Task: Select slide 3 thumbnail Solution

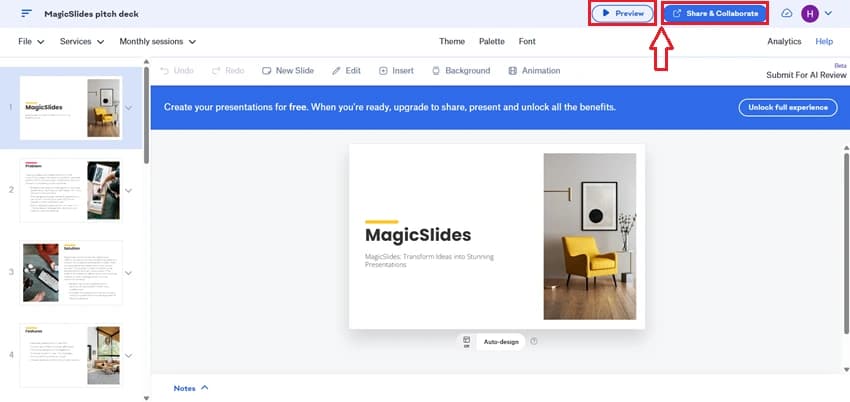Action: pos(71,273)
